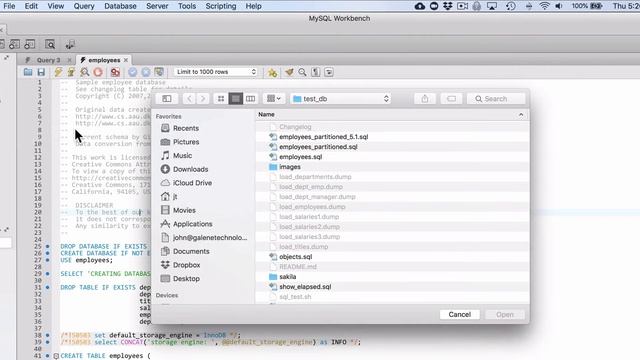Click schema inspector magnifier icon in main toolbar
The height and width of the screenshot is (360, 640).
[x=50, y=44]
